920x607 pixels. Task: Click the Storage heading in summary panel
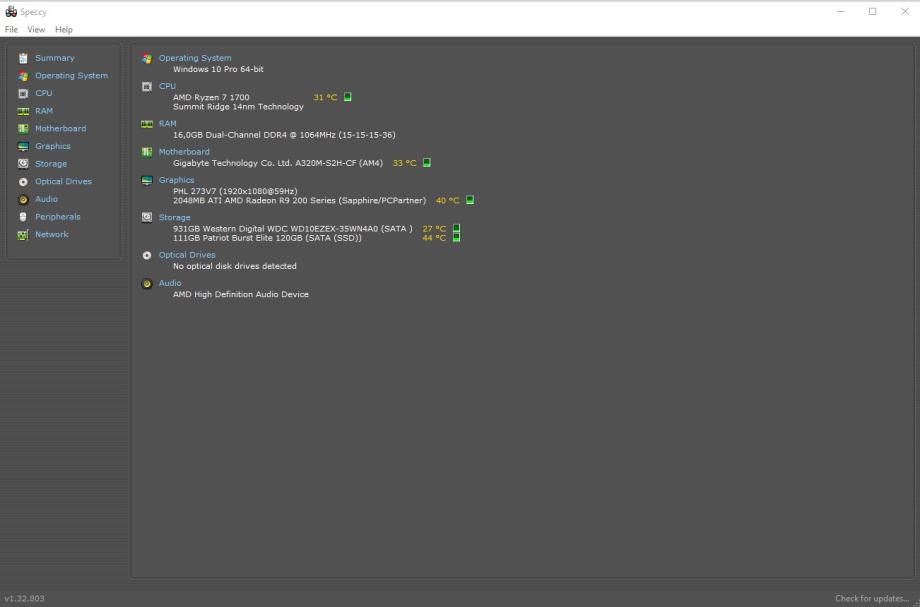pyautogui.click(x=174, y=218)
